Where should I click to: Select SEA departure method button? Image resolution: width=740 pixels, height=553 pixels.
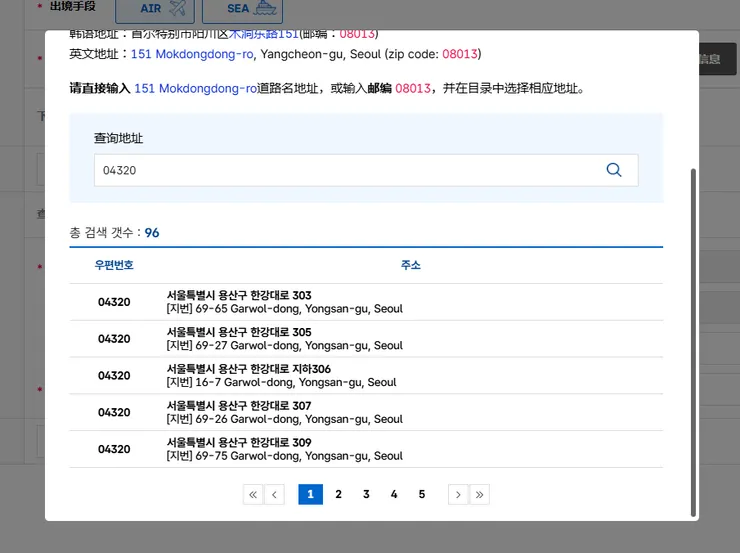242,9
